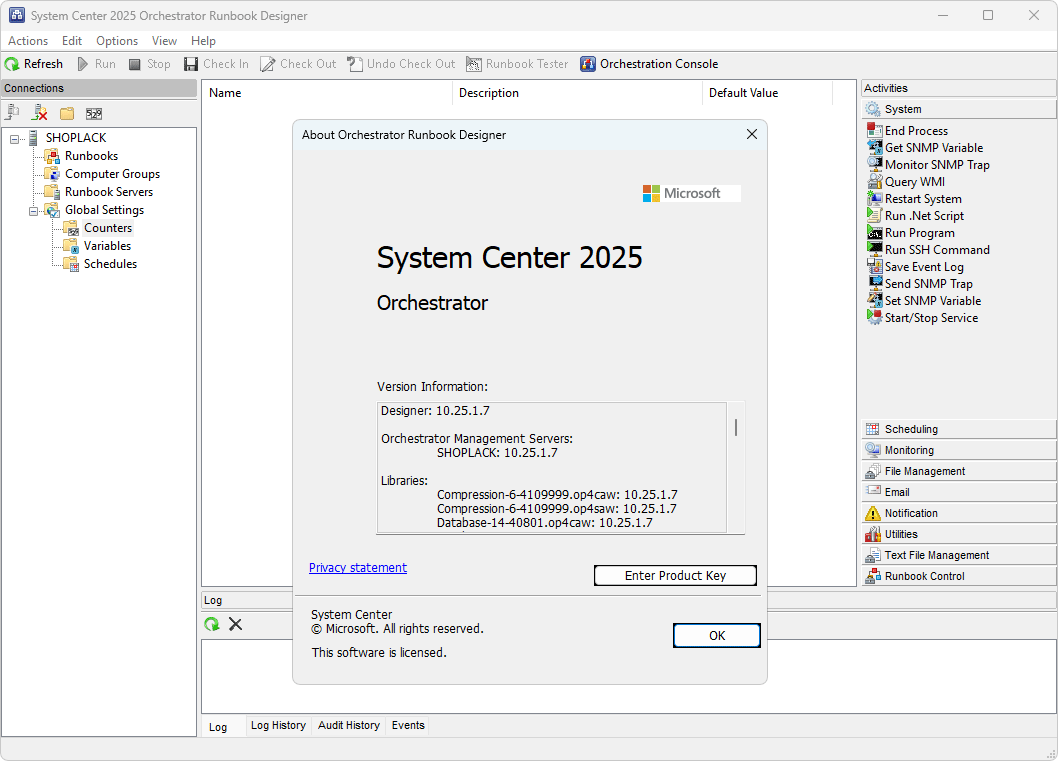This screenshot has height=761, width=1058.
Task: Click the Name column header
Action: [x=327, y=93]
